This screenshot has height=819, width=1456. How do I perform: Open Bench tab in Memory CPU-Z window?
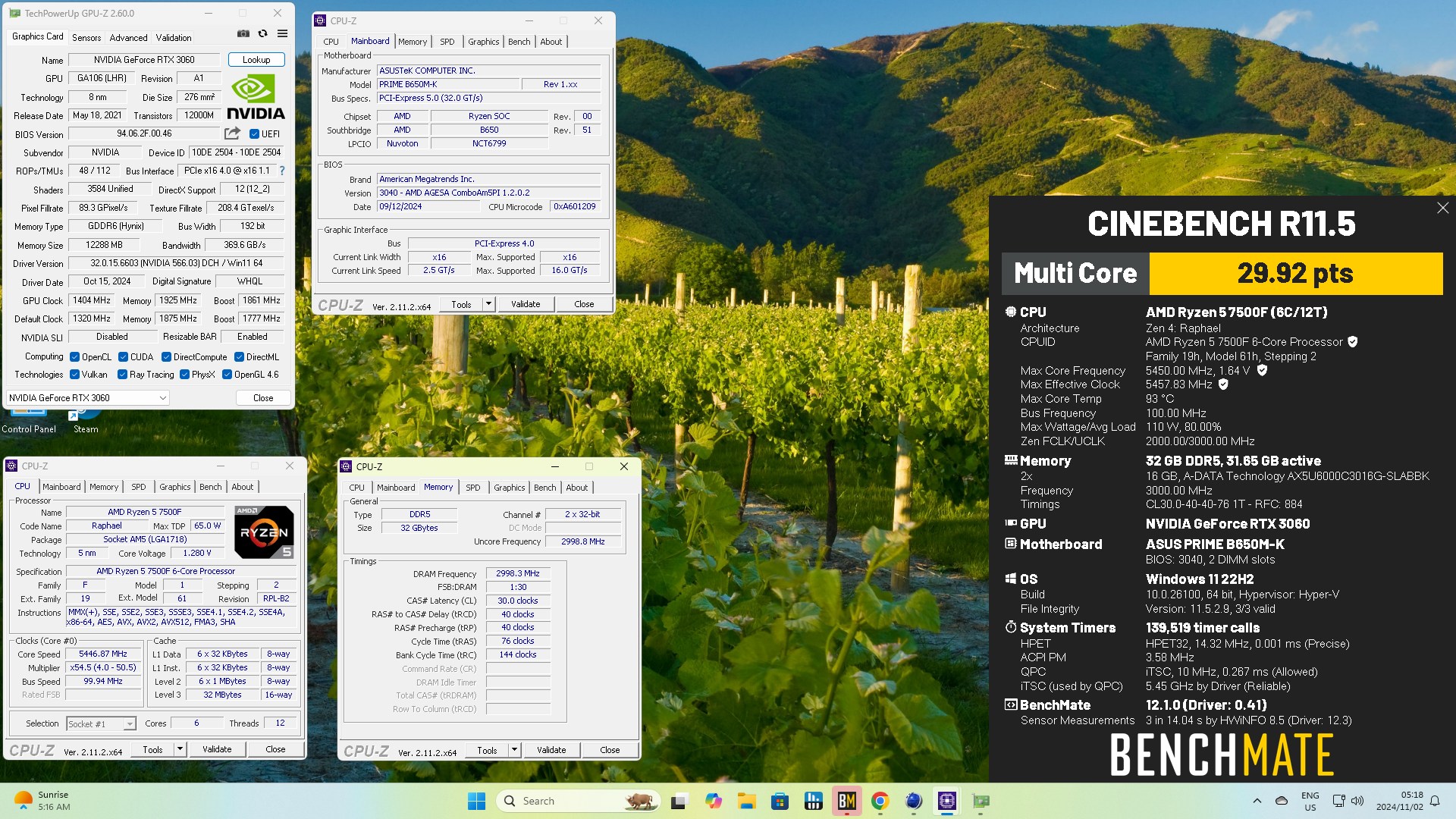tap(545, 488)
